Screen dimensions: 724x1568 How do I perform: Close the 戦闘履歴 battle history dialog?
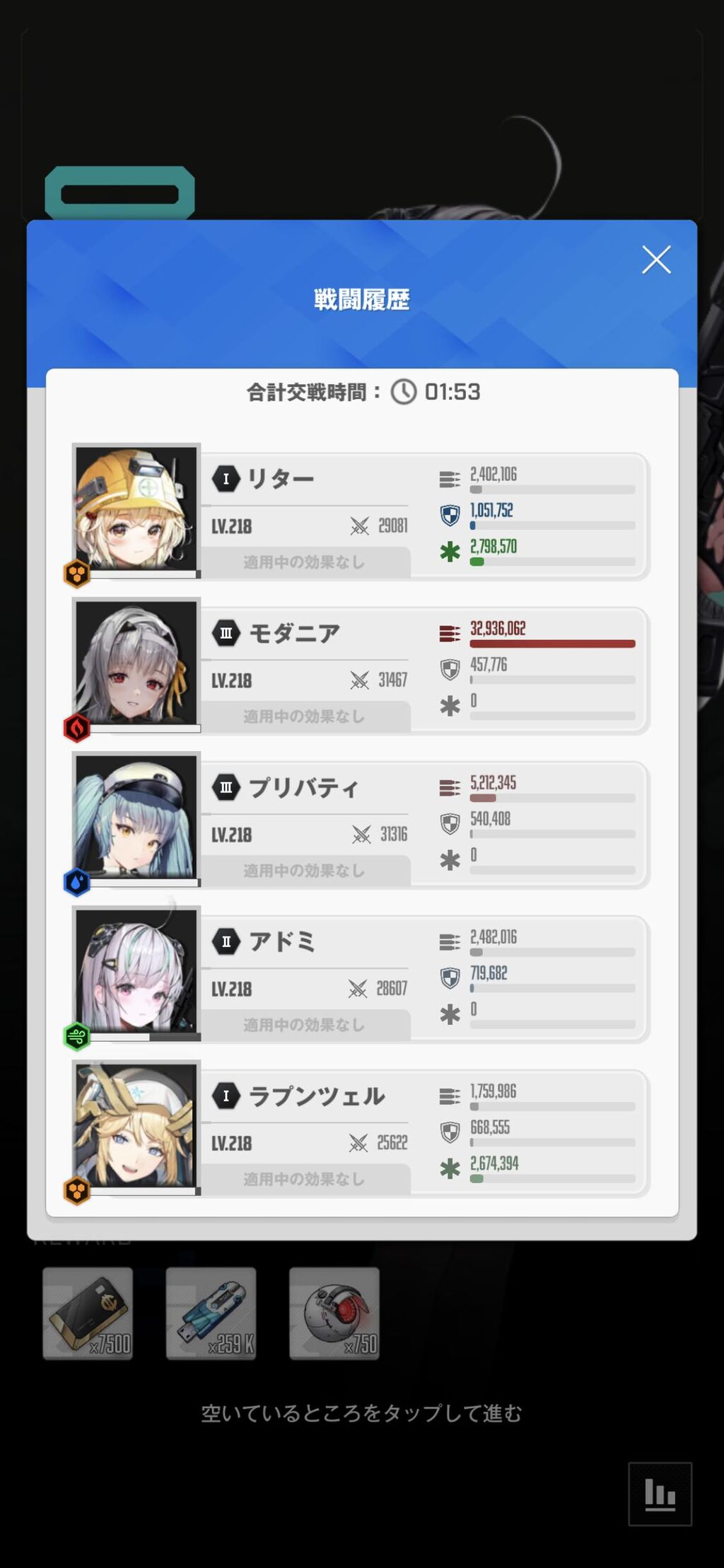click(656, 260)
